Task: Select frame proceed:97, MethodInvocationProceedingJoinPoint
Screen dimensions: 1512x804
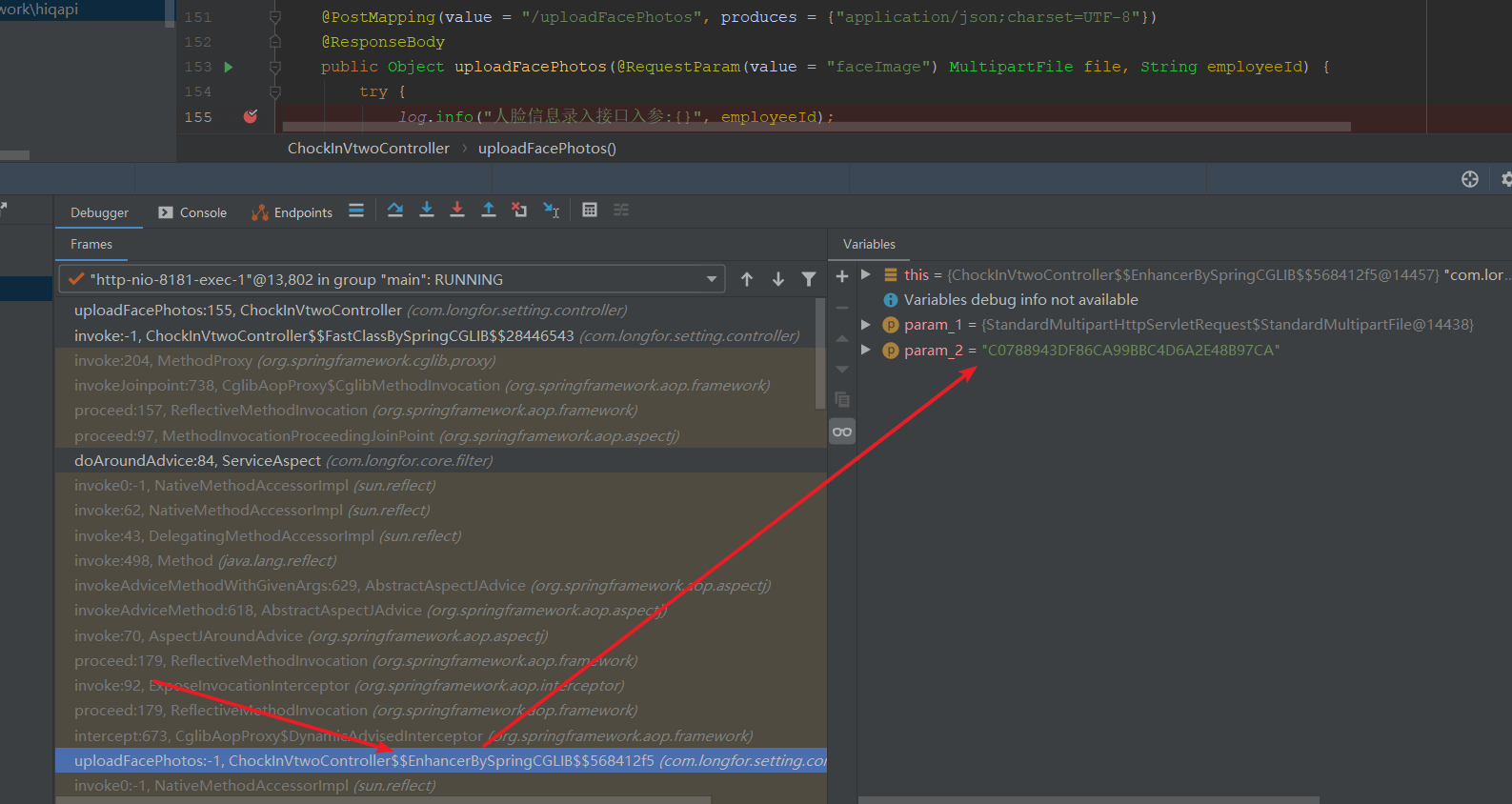Action: [x=435, y=435]
